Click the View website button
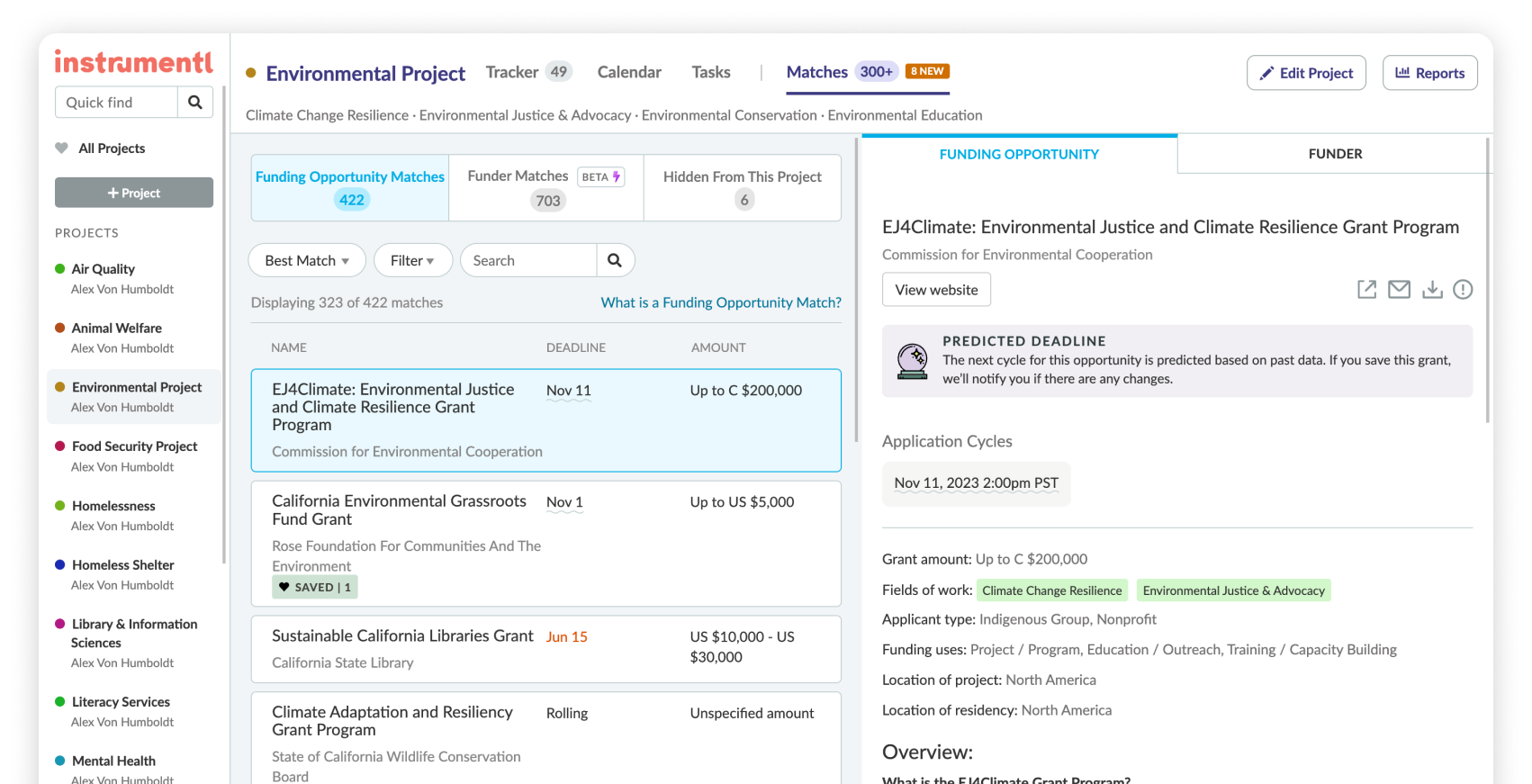The image size is (1532, 784). coord(936,290)
